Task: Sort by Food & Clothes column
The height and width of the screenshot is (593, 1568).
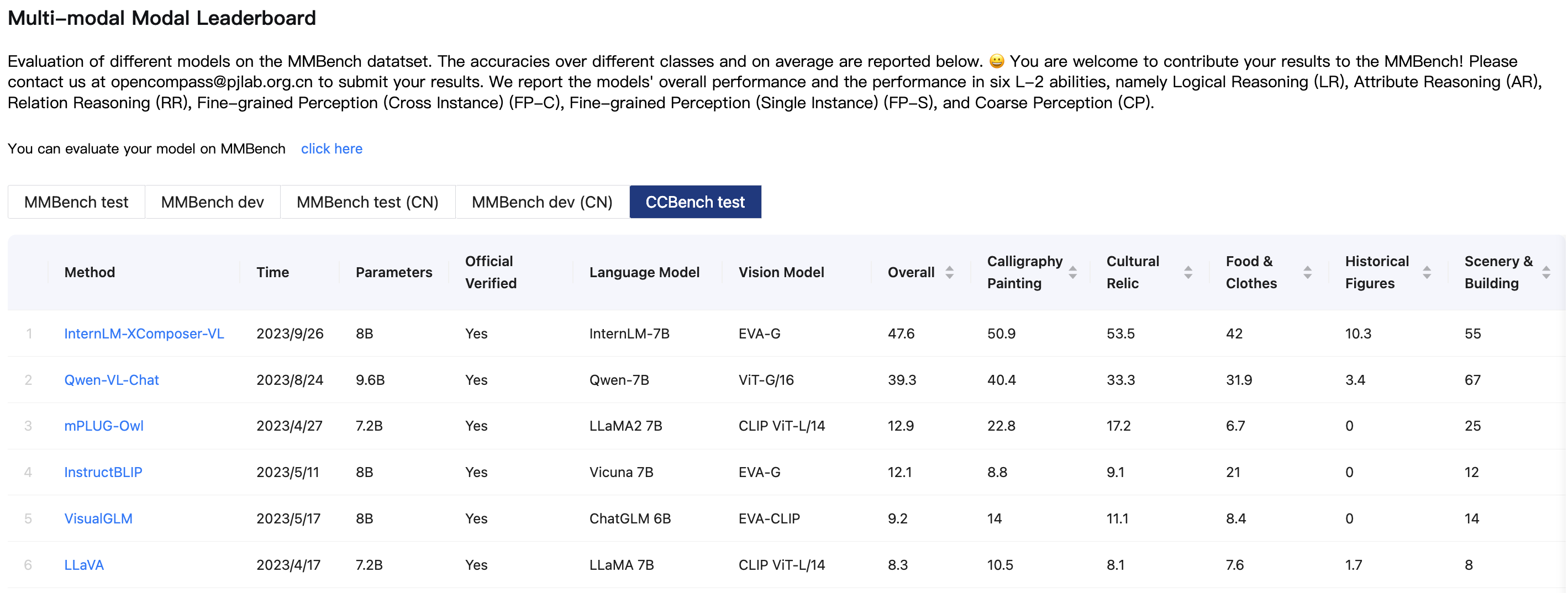Action: [x=1307, y=272]
